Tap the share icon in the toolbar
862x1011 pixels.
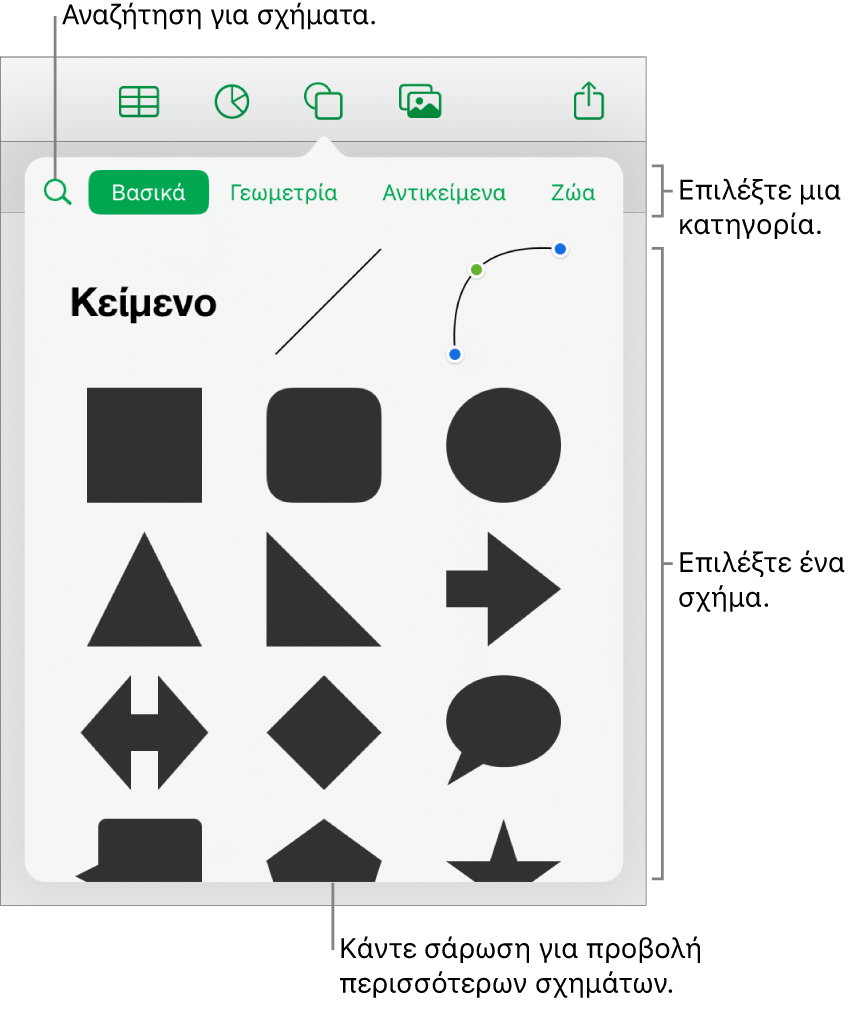tap(589, 100)
